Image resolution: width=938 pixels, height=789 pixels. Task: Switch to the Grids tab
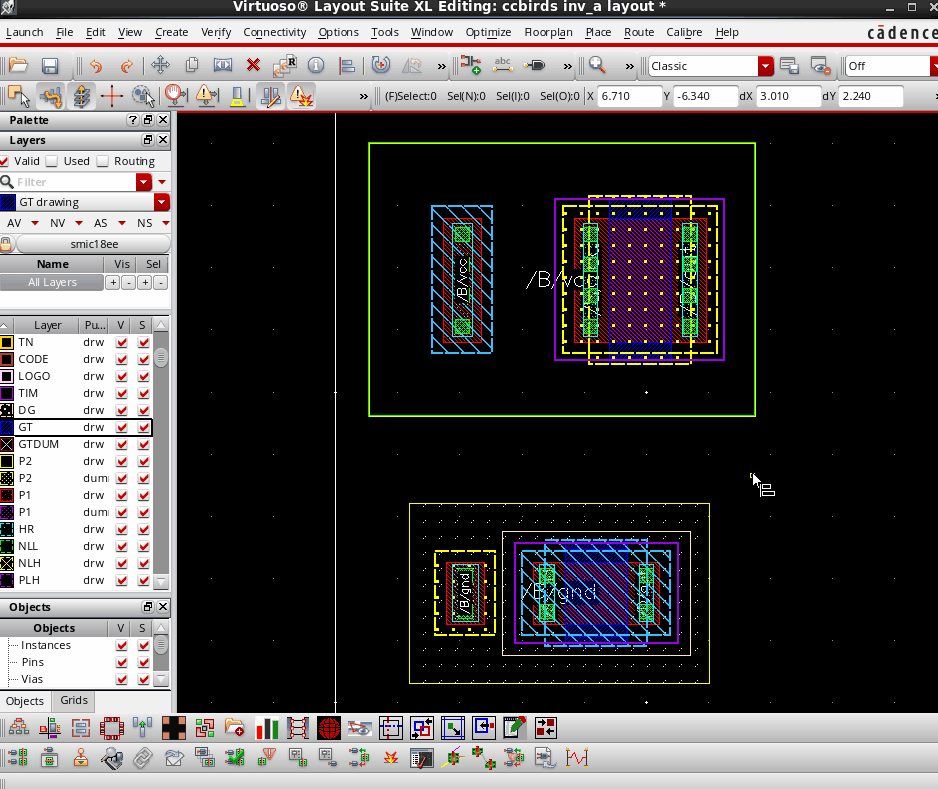click(73, 701)
